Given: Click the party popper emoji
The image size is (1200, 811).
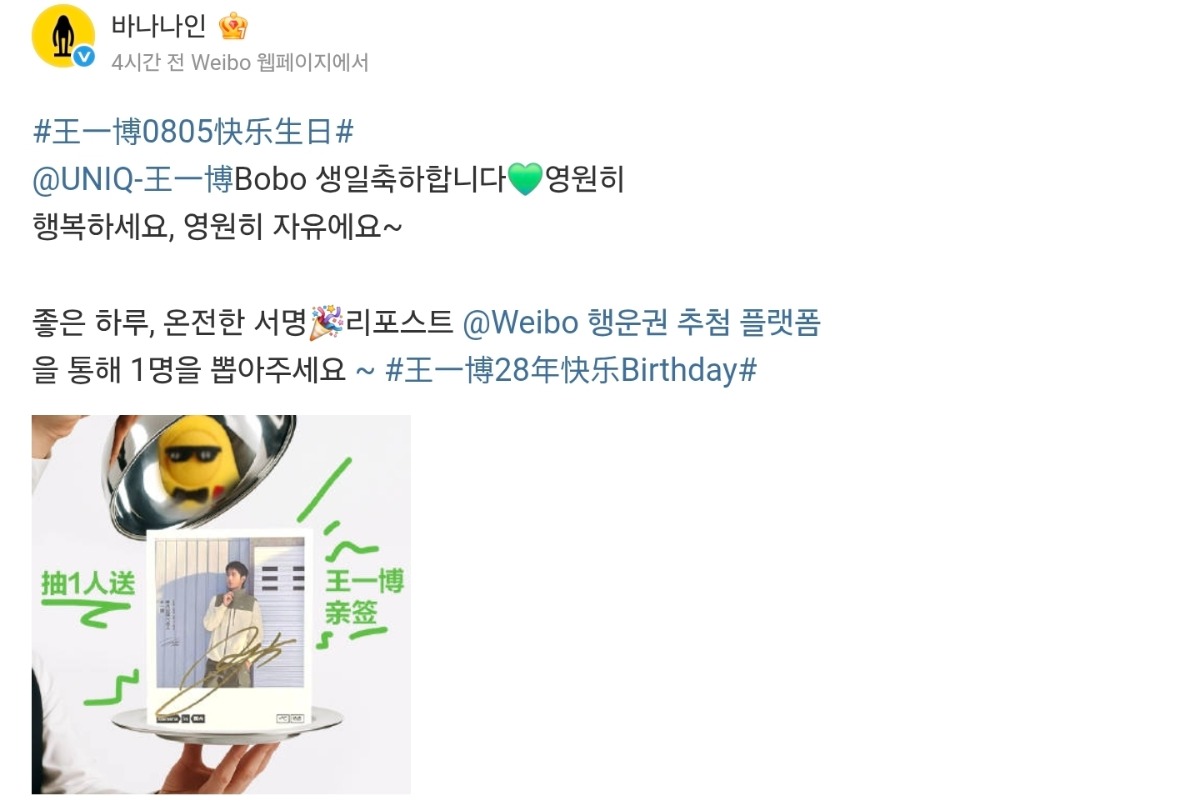Looking at the screenshot, I should click(x=326, y=322).
